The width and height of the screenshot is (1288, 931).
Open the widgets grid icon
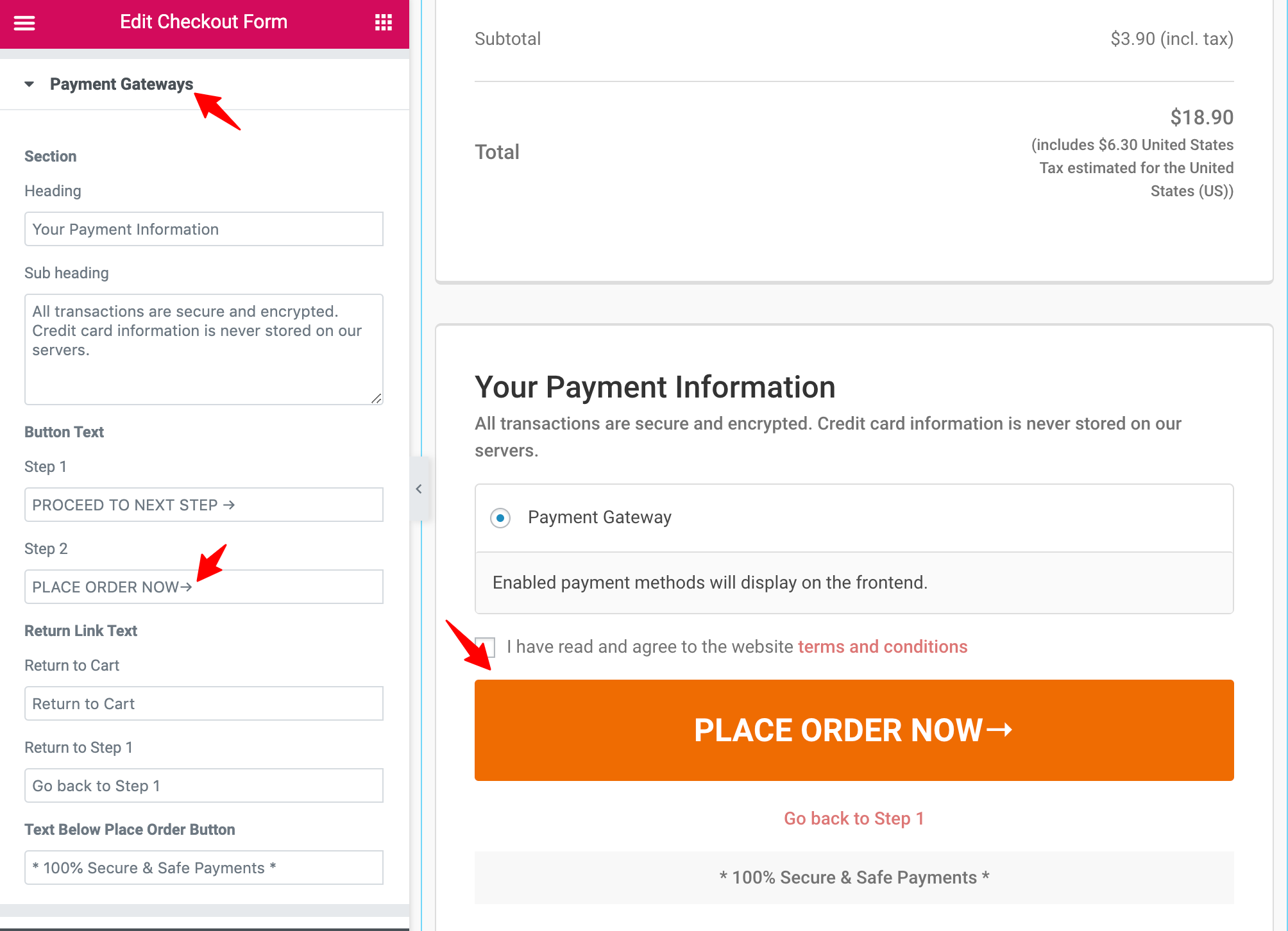(x=383, y=22)
